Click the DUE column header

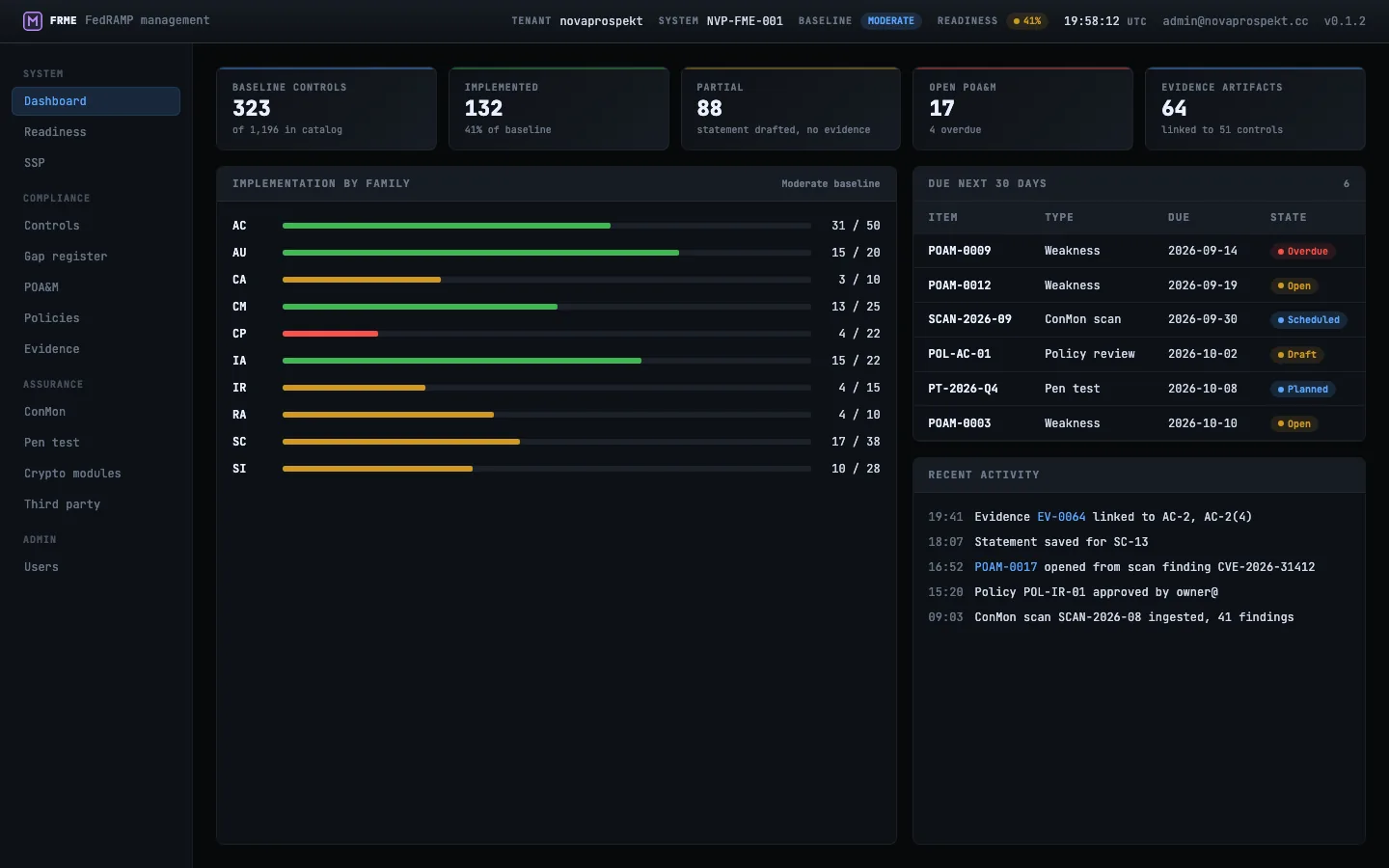(1179, 218)
